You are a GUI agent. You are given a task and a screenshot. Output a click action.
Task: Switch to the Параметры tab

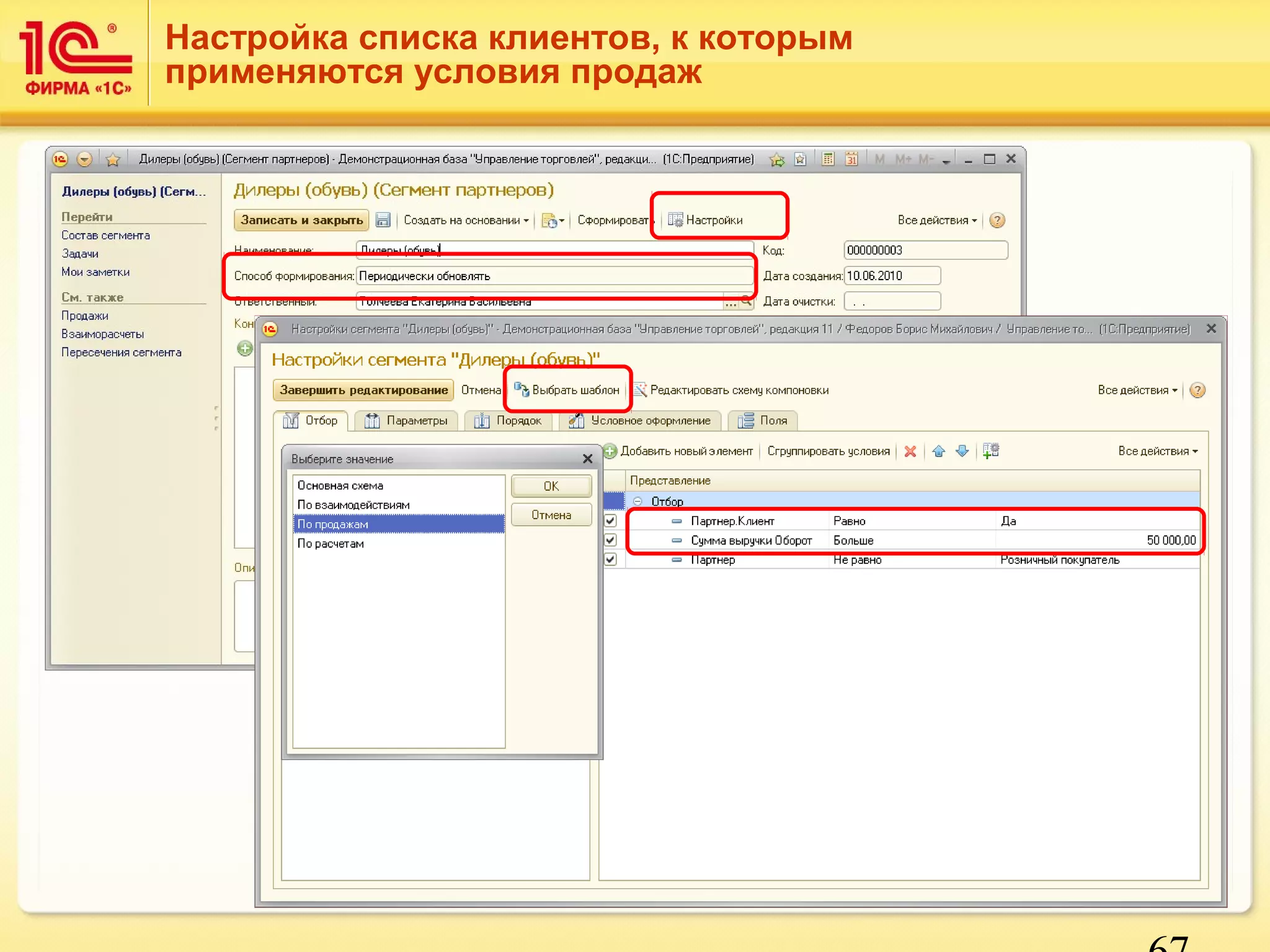[x=406, y=421]
